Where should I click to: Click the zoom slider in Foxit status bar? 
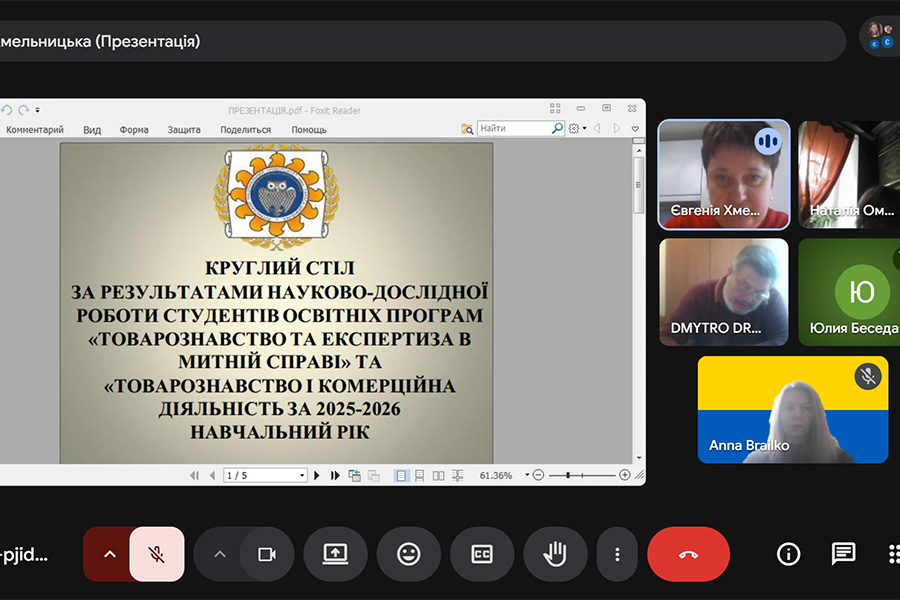(582, 476)
